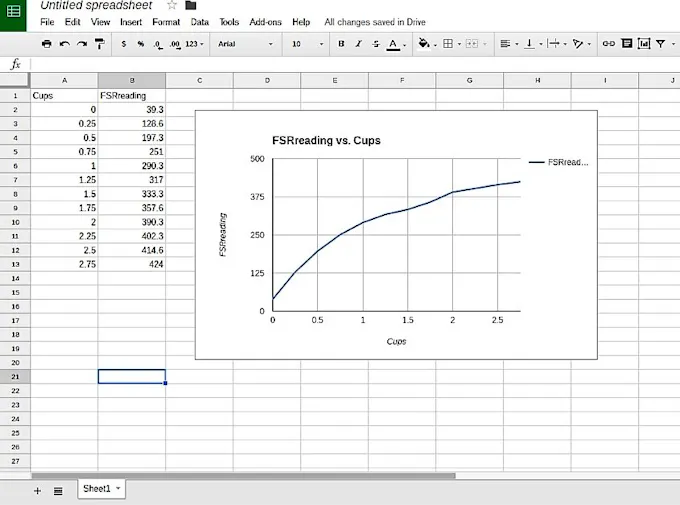Open the Add-ons menu
The image size is (680, 505).
coord(265,22)
